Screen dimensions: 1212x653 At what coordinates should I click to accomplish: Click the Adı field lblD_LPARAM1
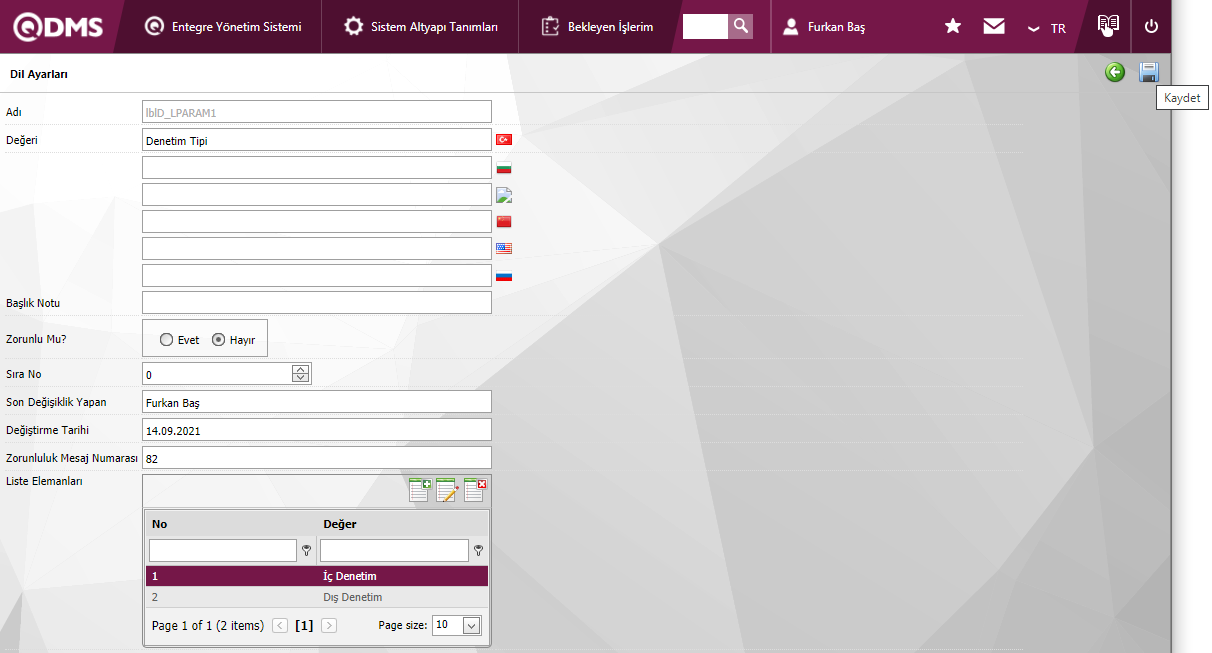click(x=317, y=112)
